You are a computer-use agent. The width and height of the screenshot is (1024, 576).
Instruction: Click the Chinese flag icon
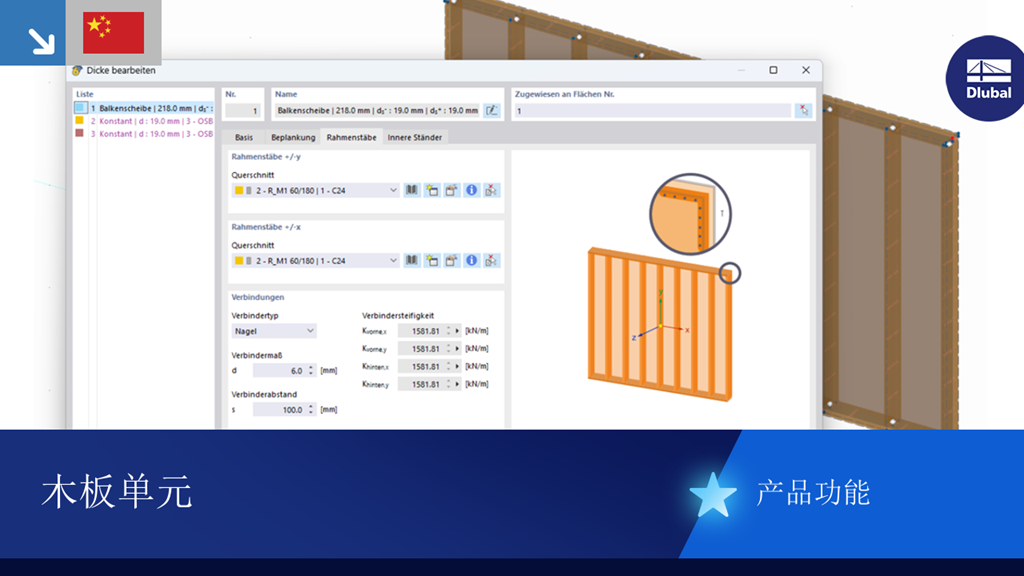click(x=114, y=33)
